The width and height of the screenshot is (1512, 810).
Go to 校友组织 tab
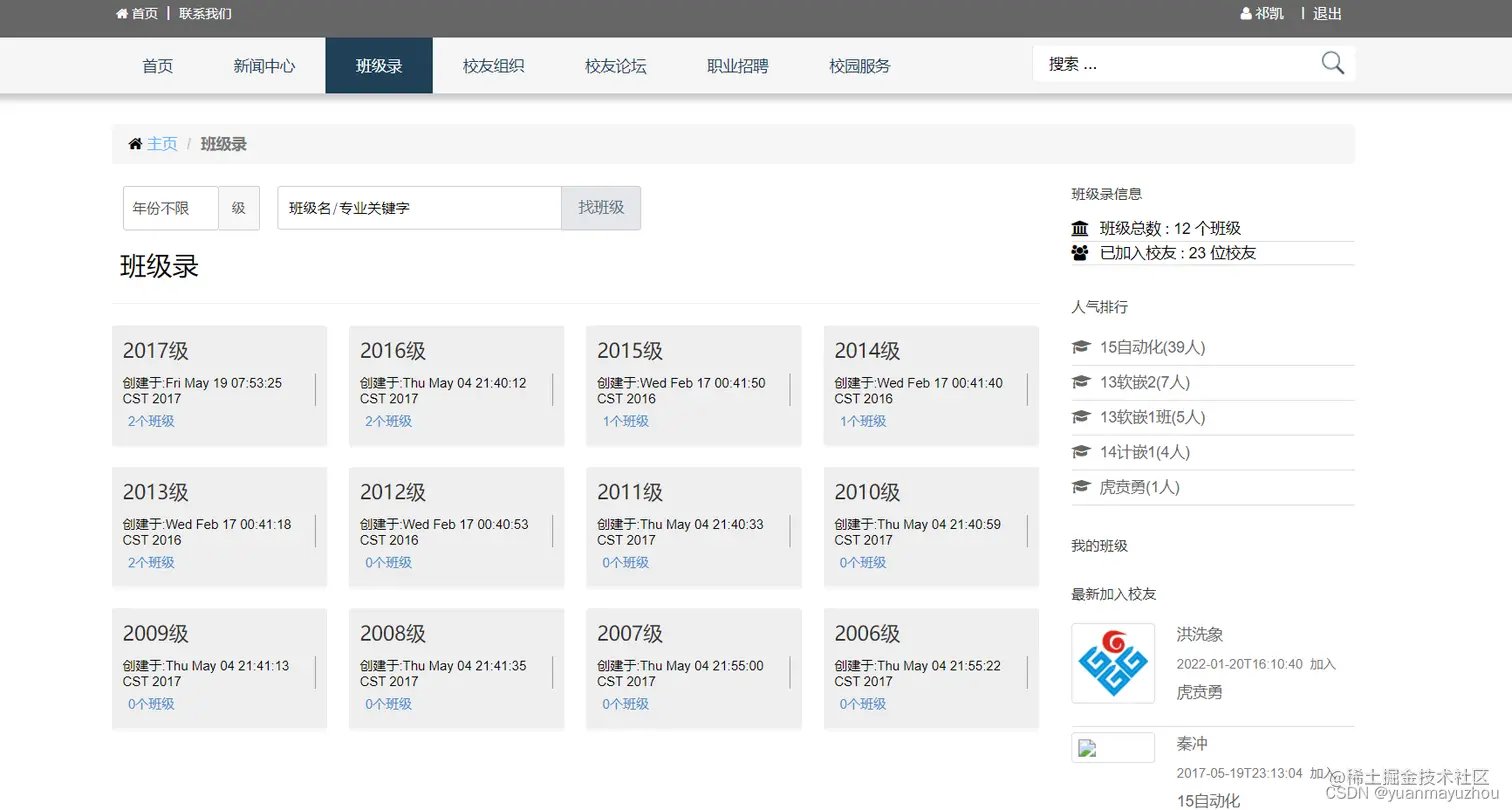(x=493, y=66)
